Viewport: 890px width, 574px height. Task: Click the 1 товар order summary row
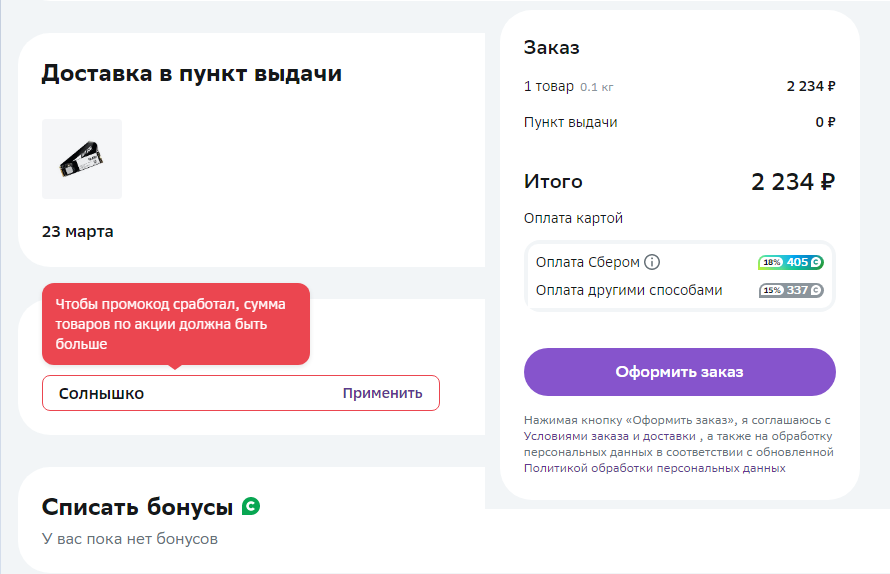click(x=679, y=86)
